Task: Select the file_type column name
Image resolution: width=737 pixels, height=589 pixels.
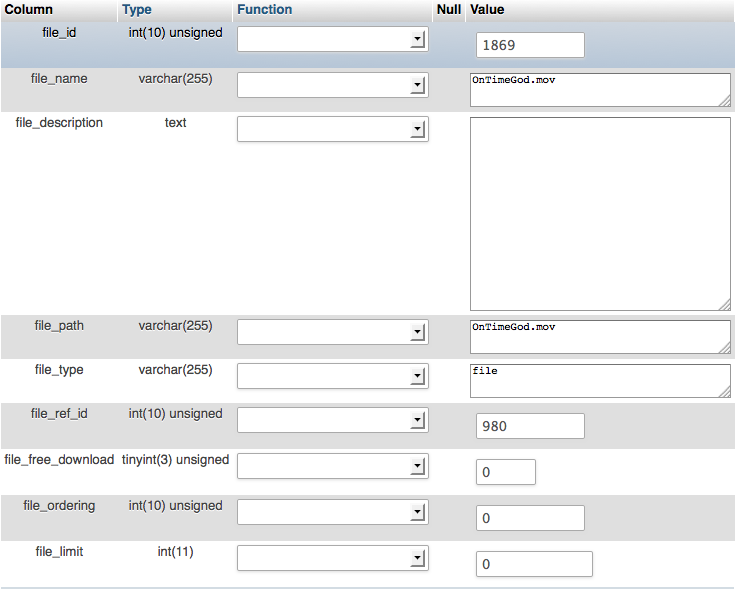Action: 59,370
